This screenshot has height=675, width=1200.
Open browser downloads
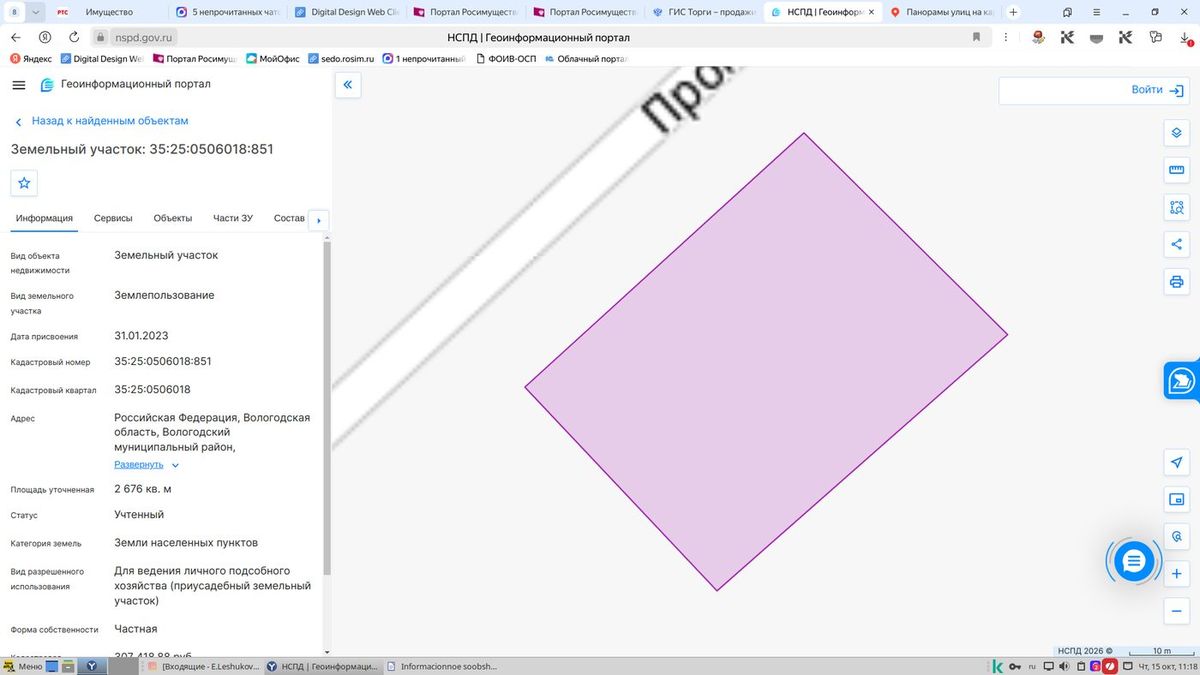(x=1186, y=37)
